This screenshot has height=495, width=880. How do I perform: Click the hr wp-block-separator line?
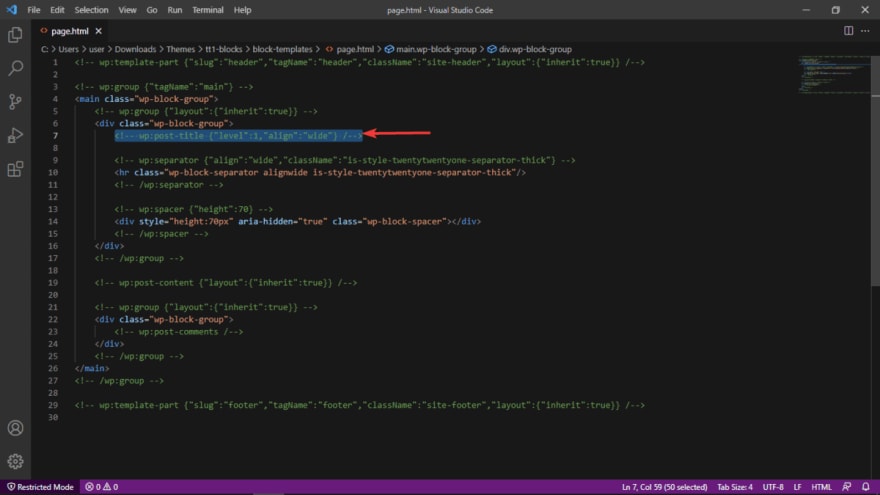(x=320, y=173)
